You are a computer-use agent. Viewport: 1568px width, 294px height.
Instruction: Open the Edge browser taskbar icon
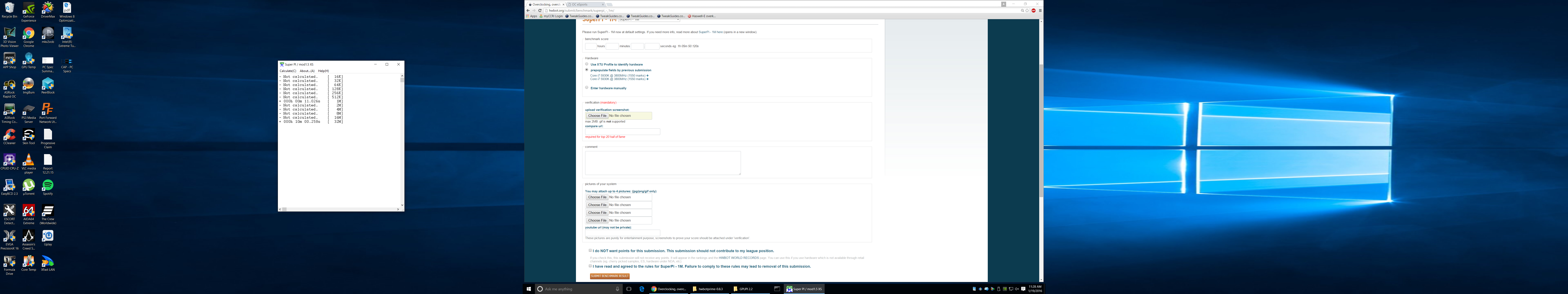tap(641, 289)
